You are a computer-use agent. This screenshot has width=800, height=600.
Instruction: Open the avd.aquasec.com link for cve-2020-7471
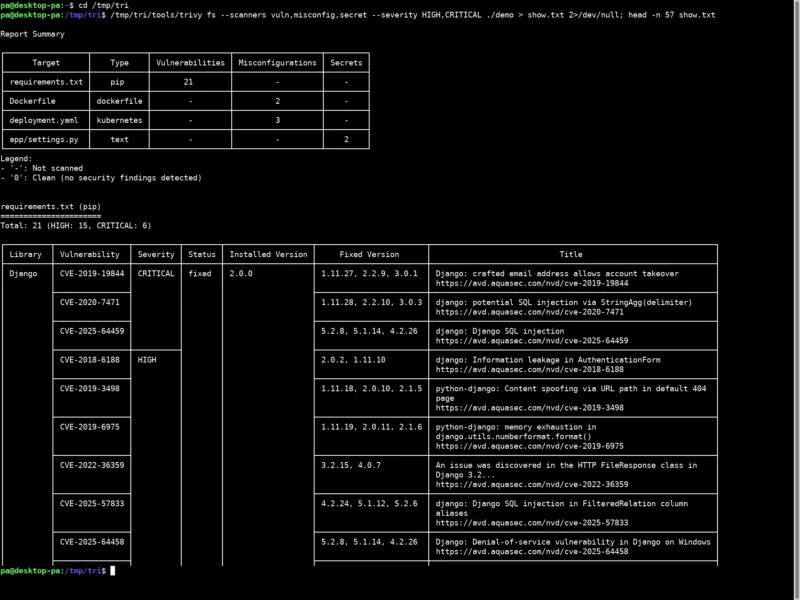click(529, 312)
